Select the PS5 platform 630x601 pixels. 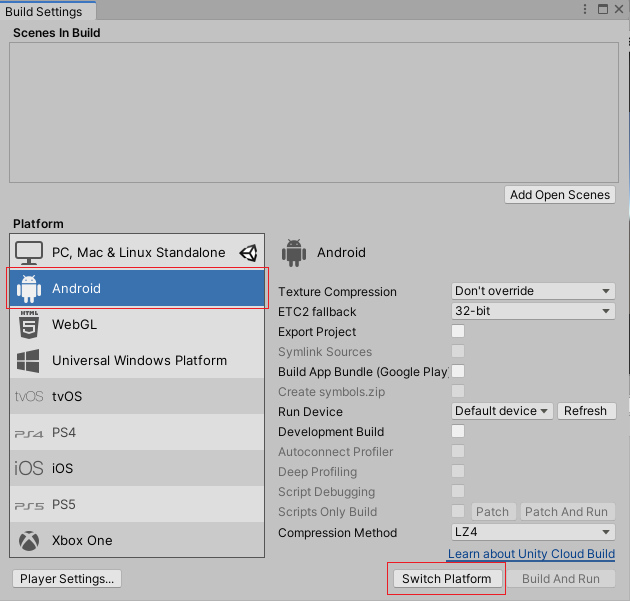pyautogui.click(x=137, y=504)
